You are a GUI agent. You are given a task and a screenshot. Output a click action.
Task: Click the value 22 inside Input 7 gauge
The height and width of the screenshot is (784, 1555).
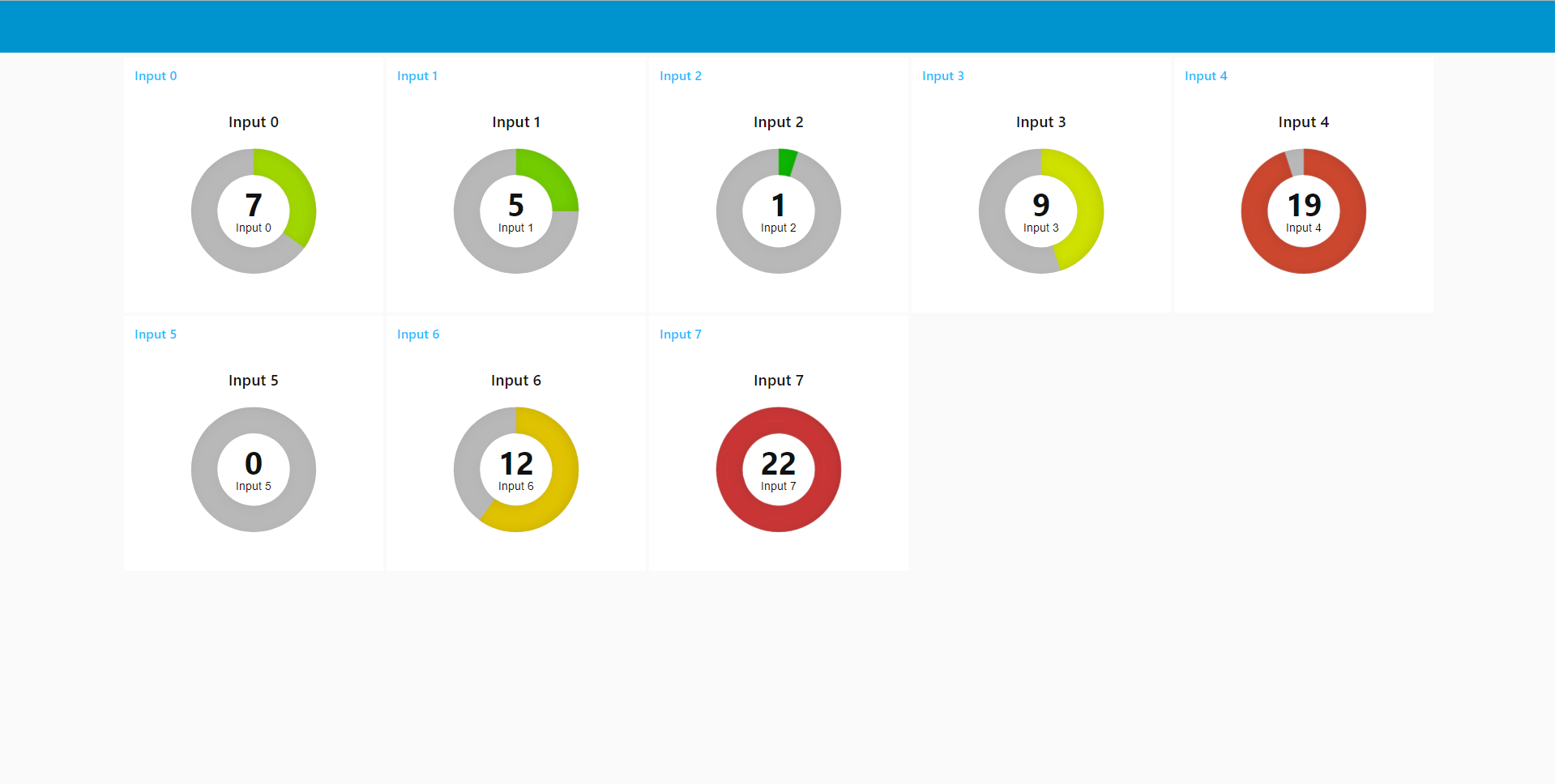pos(778,463)
